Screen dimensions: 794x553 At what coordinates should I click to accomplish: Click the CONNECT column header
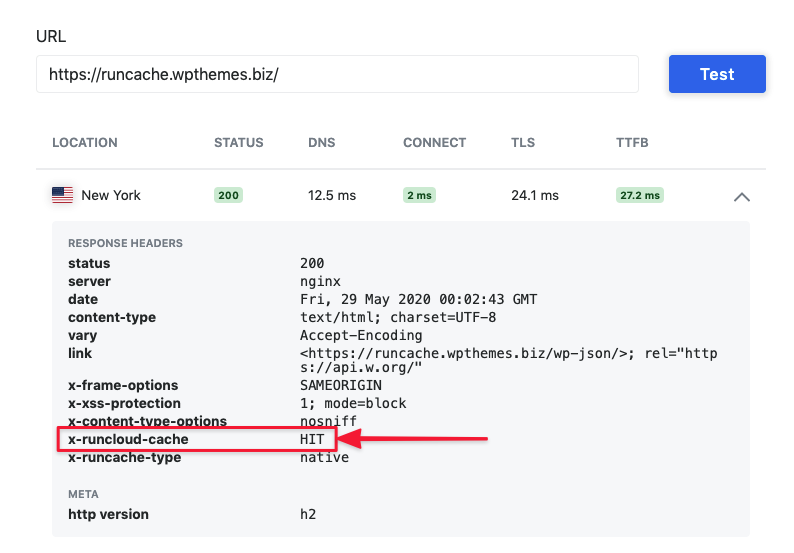point(434,143)
